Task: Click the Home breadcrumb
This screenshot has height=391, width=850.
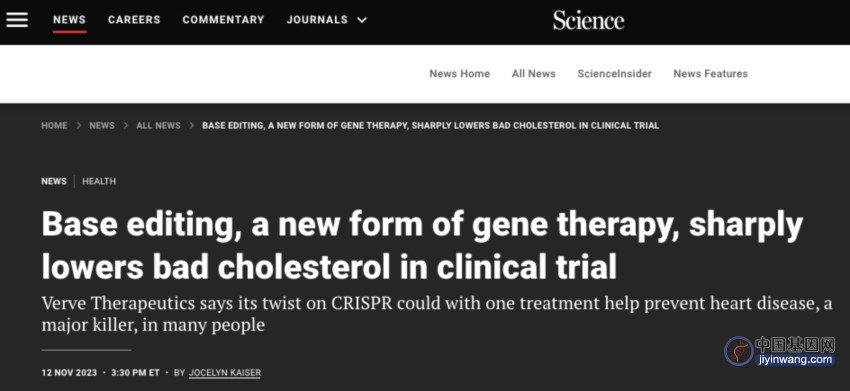Action: tap(54, 125)
